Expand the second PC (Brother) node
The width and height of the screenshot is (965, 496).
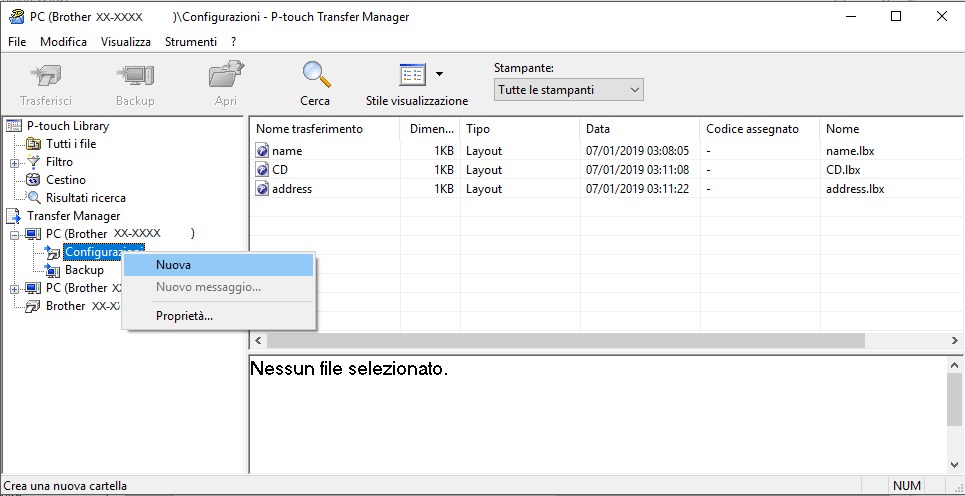(x=14, y=289)
